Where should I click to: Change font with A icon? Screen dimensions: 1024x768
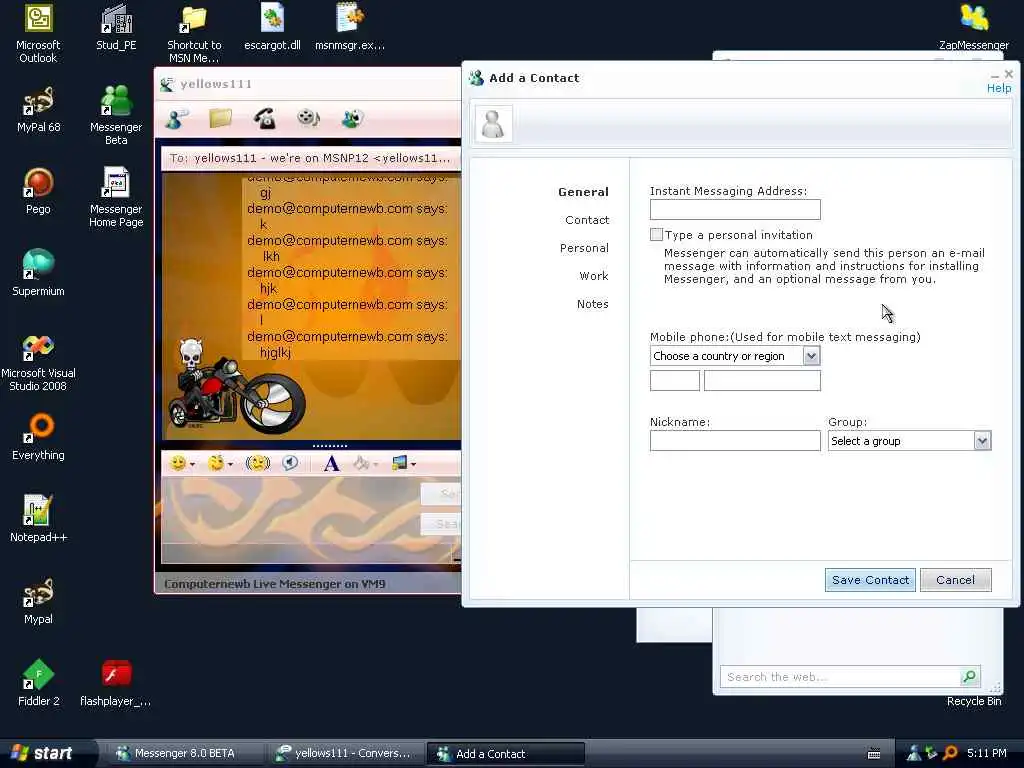(x=331, y=463)
